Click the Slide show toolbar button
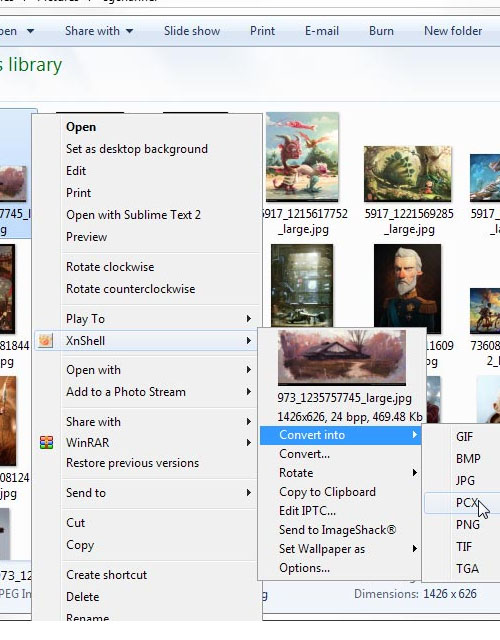Viewport: 500px width, 640px height. tap(192, 31)
